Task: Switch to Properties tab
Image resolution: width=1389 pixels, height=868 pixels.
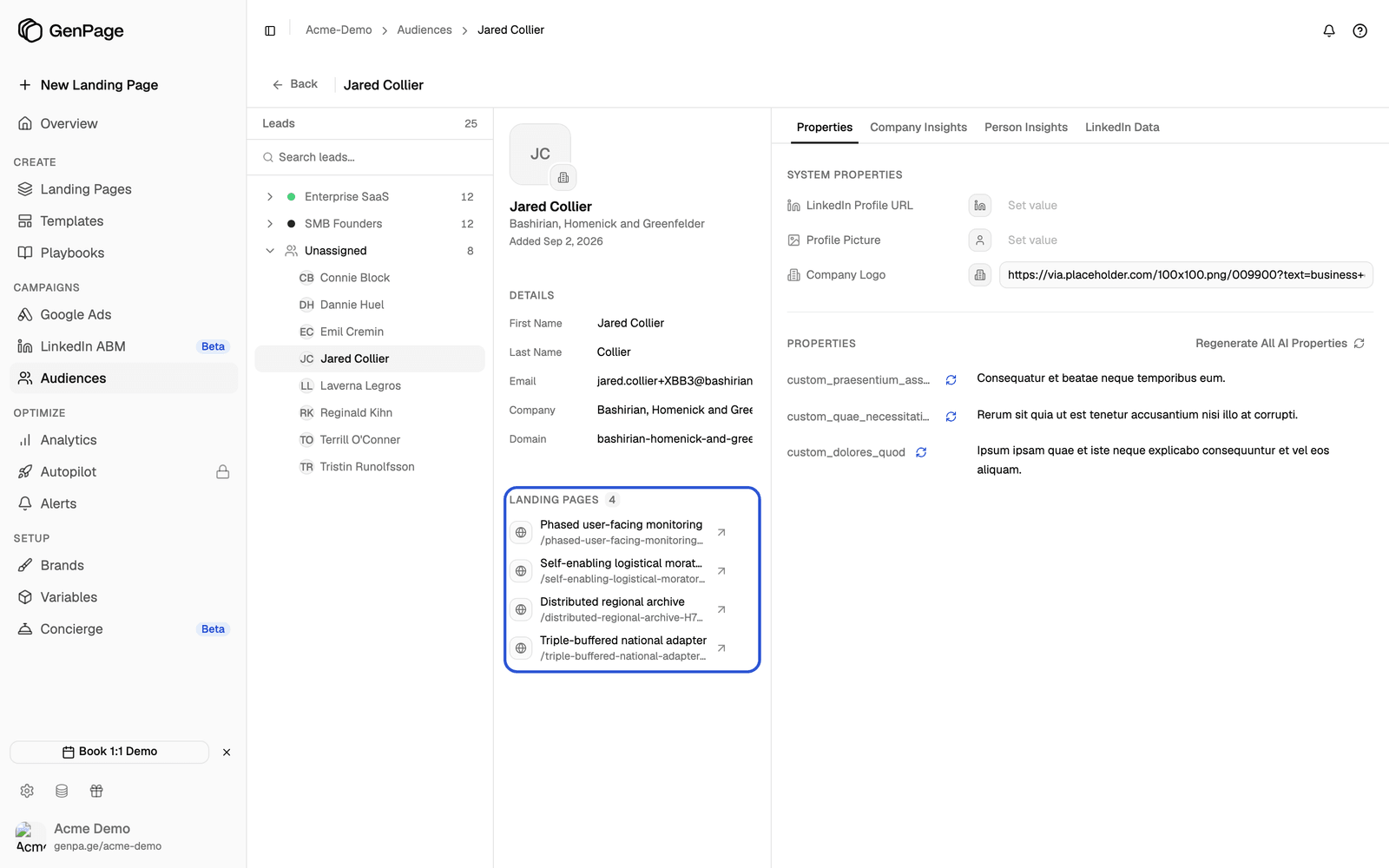Action: click(x=825, y=128)
